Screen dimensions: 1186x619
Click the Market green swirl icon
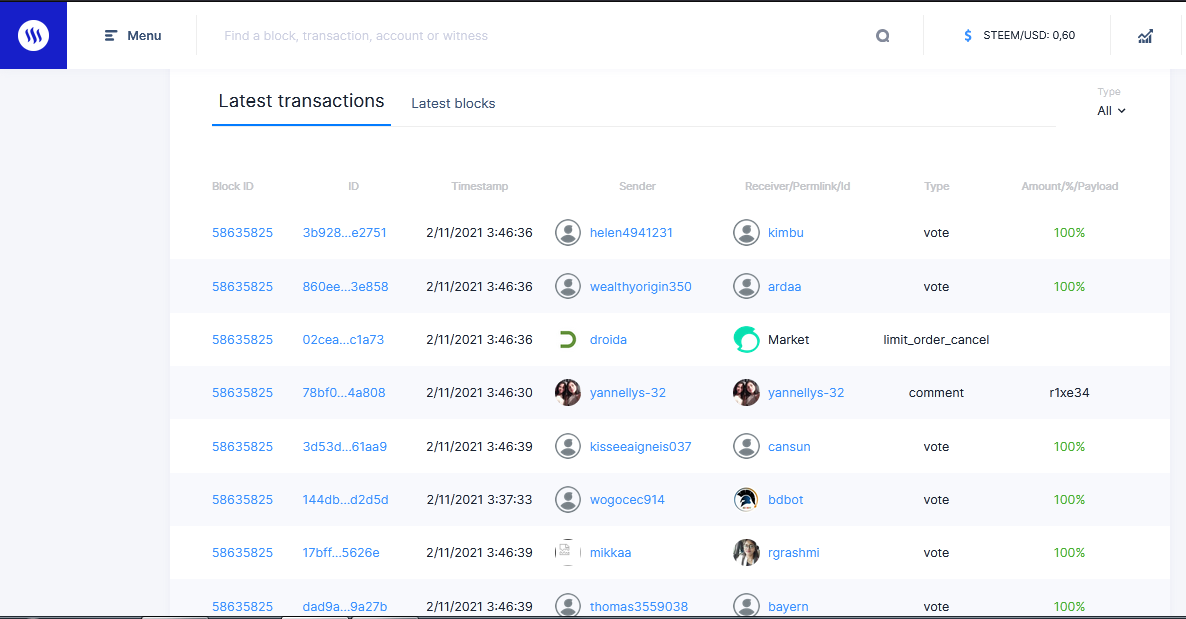(x=746, y=339)
